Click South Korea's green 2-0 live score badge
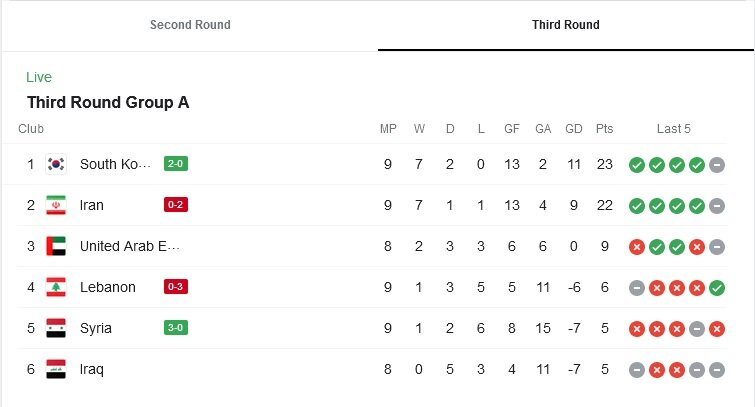Screen dimensions: 755x407 point(176,164)
